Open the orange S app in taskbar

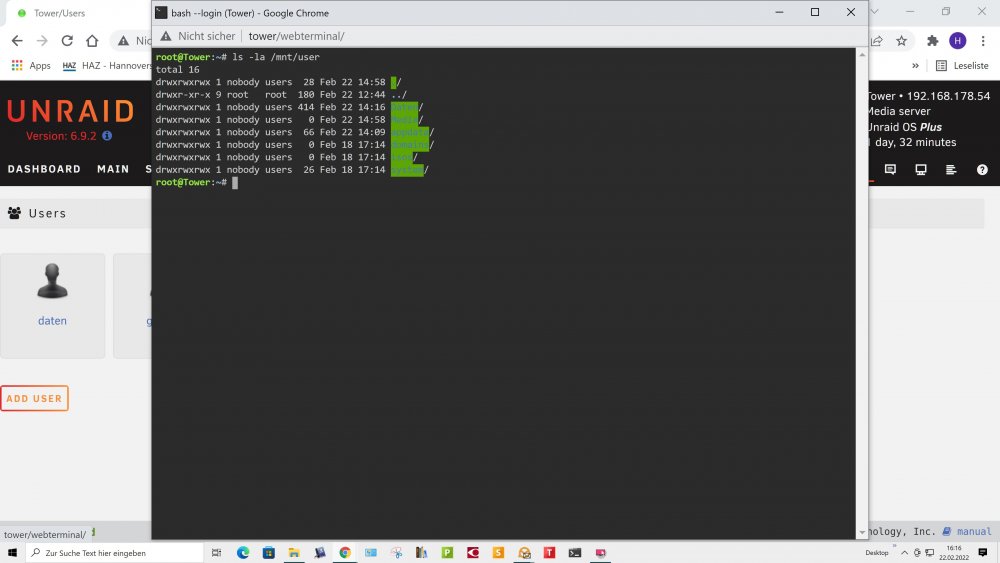(498, 553)
